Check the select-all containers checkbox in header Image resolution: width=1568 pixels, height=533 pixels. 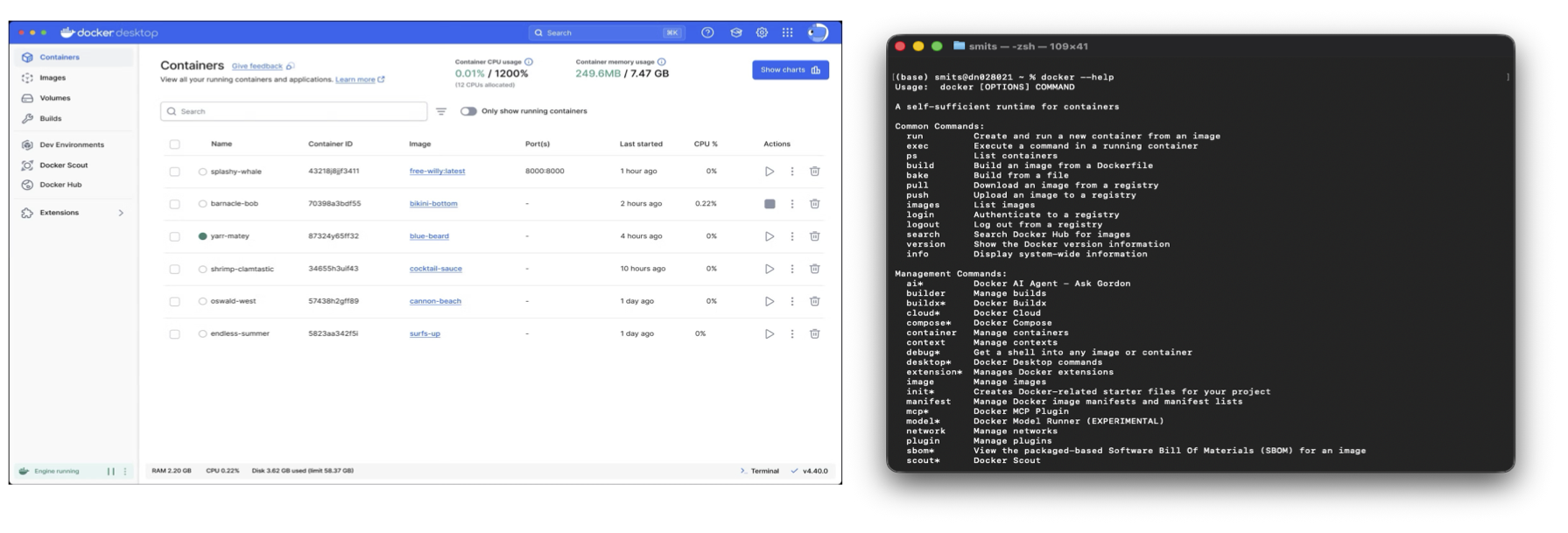[x=174, y=144]
